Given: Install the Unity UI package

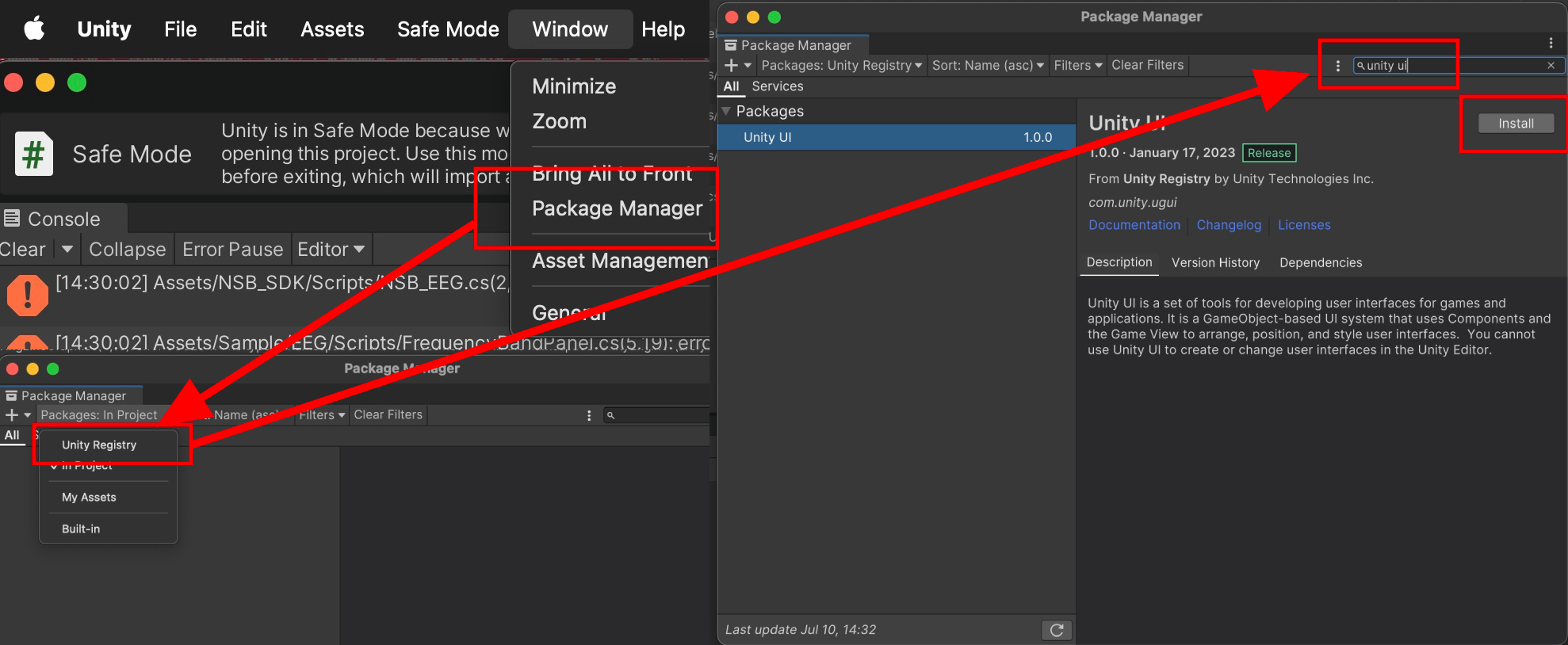Looking at the screenshot, I should coord(1516,124).
